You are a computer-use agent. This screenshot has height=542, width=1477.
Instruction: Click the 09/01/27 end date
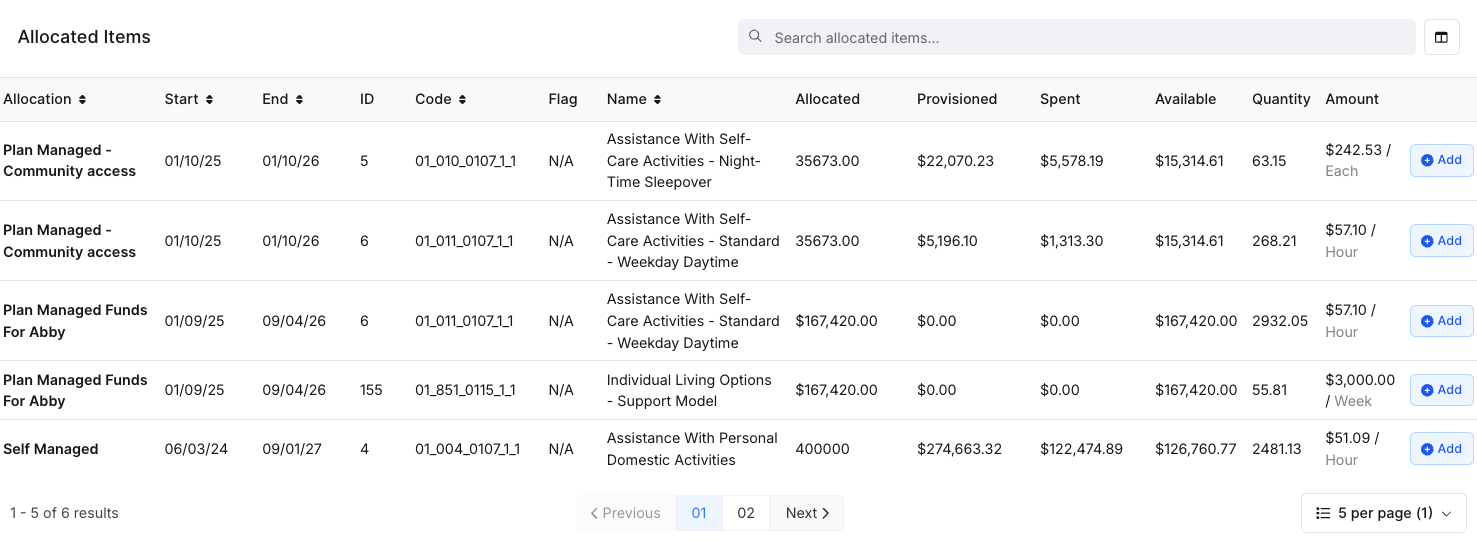point(292,449)
